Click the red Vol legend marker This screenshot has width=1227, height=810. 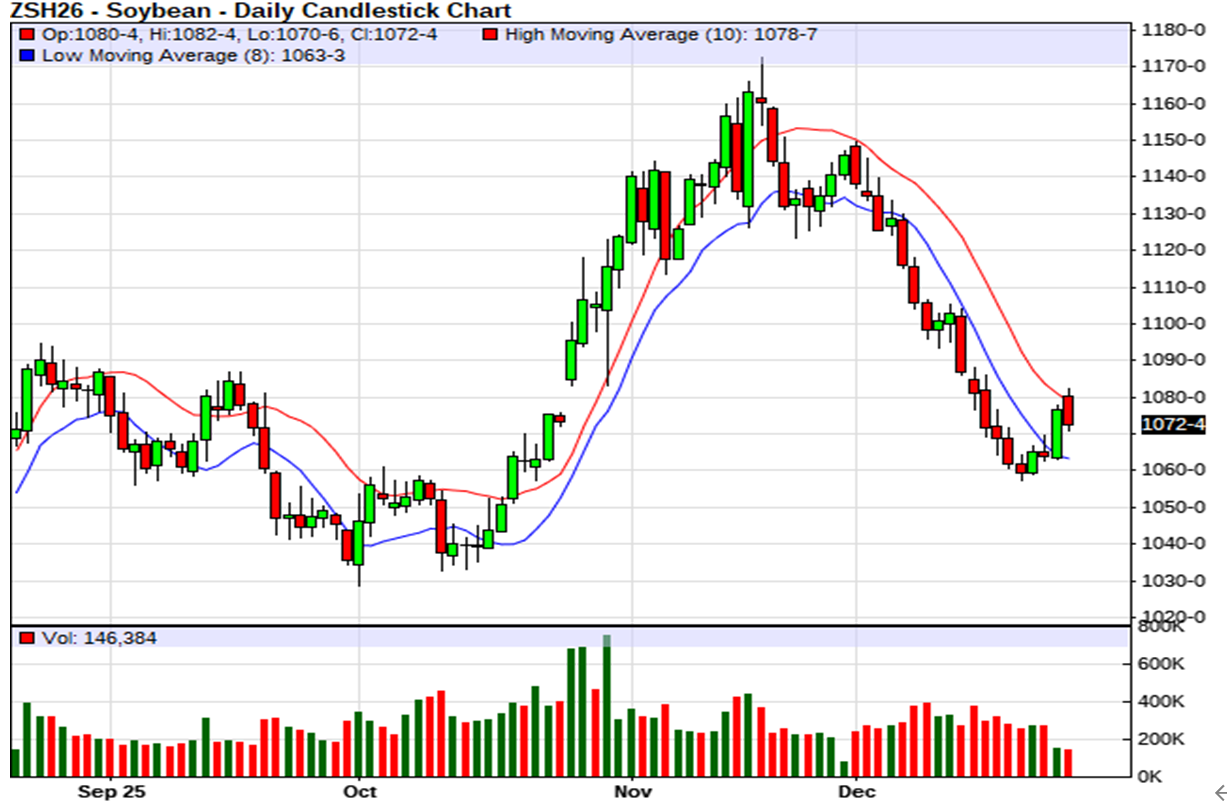click(x=27, y=638)
